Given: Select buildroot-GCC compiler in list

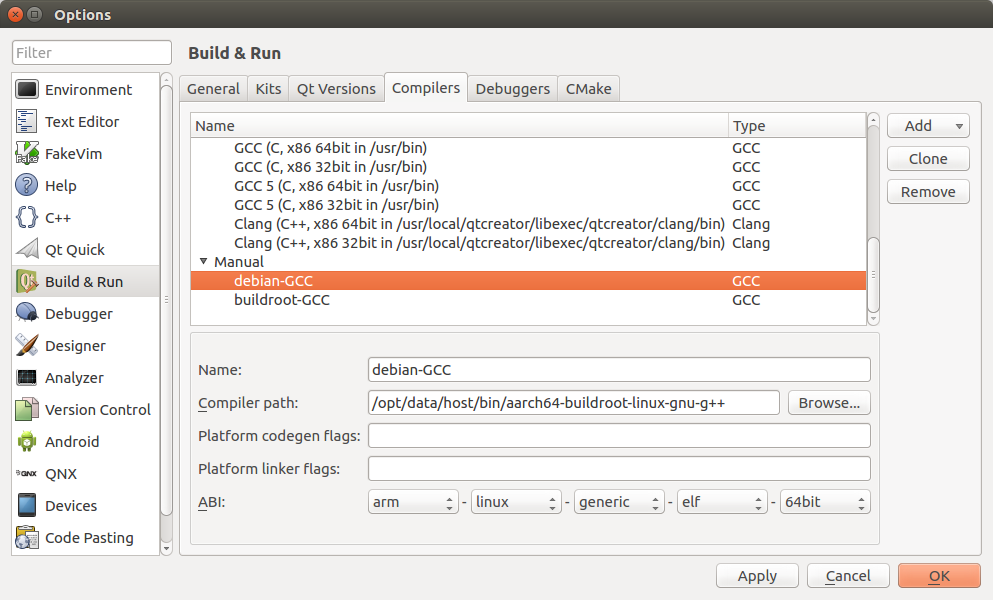Looking at the screenshot, I should click(282, 300).
